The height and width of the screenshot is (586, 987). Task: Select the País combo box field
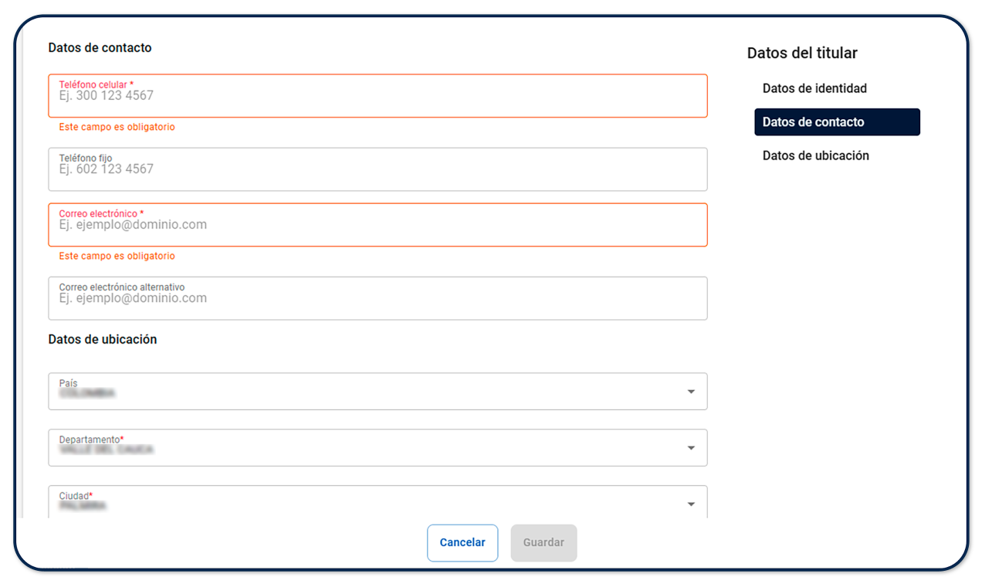click(x=370, y=392)
